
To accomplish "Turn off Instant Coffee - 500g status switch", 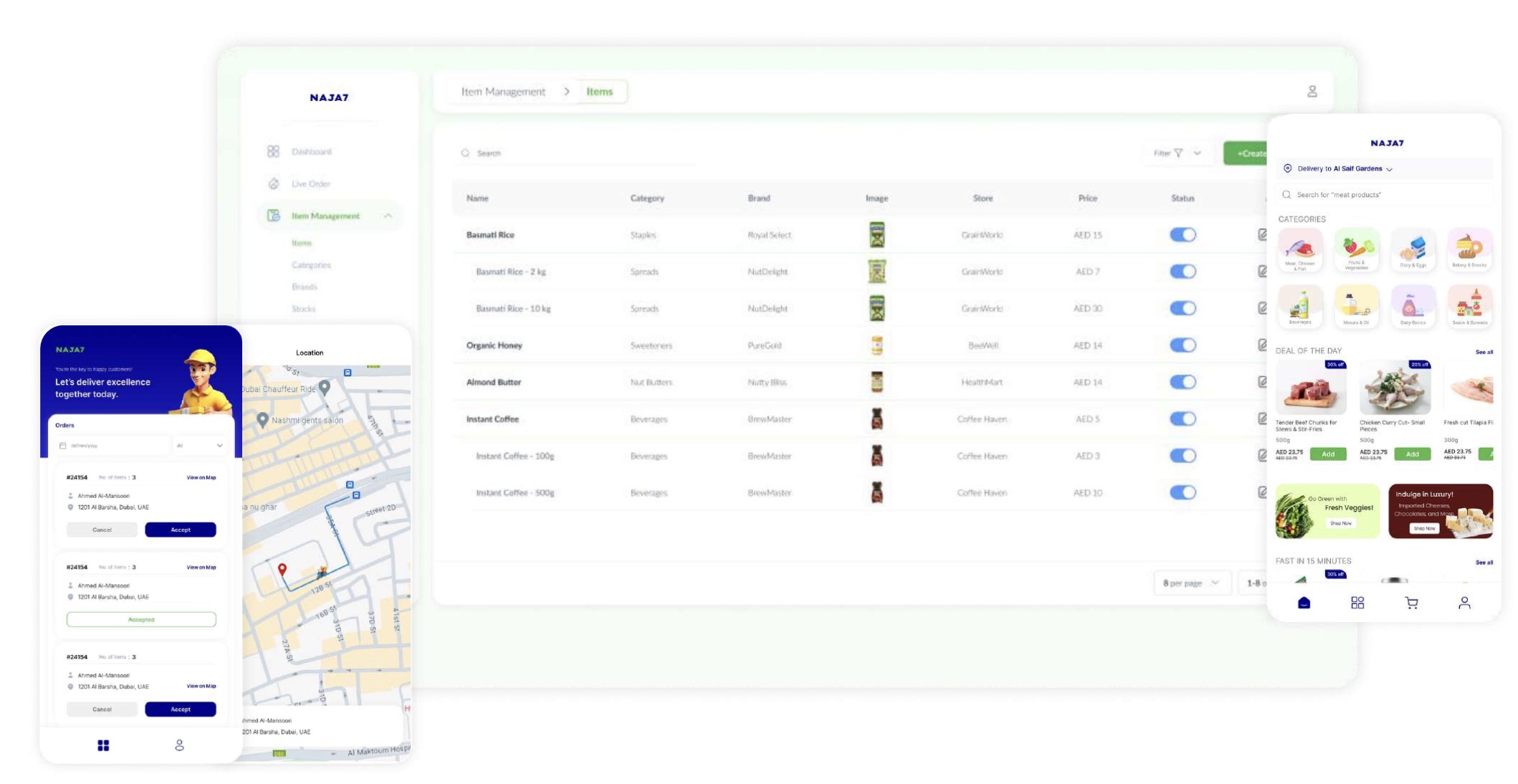I will [1183, 492].
